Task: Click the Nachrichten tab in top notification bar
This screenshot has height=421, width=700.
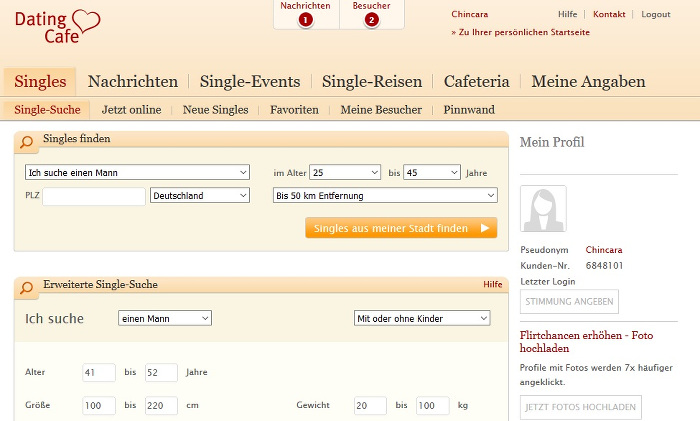Action: click(x=306, y=14)
